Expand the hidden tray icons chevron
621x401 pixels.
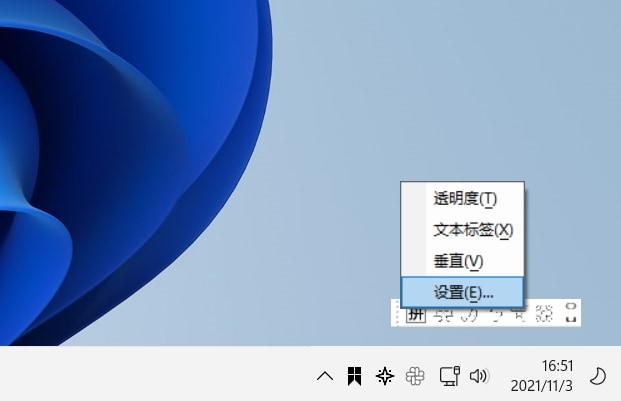click(x=325, y=376)
